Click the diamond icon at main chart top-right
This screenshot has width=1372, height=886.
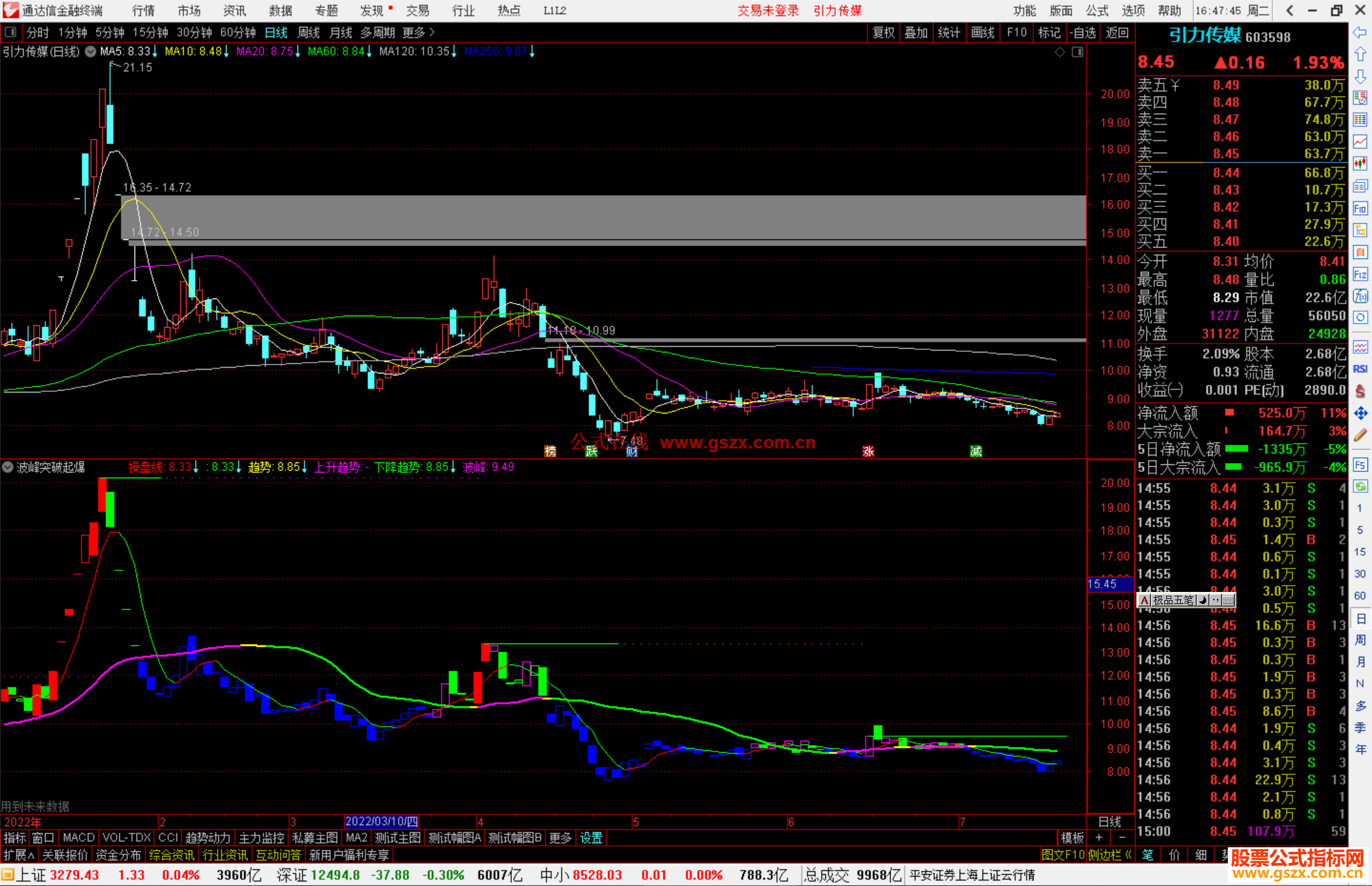click(1059, 52)
